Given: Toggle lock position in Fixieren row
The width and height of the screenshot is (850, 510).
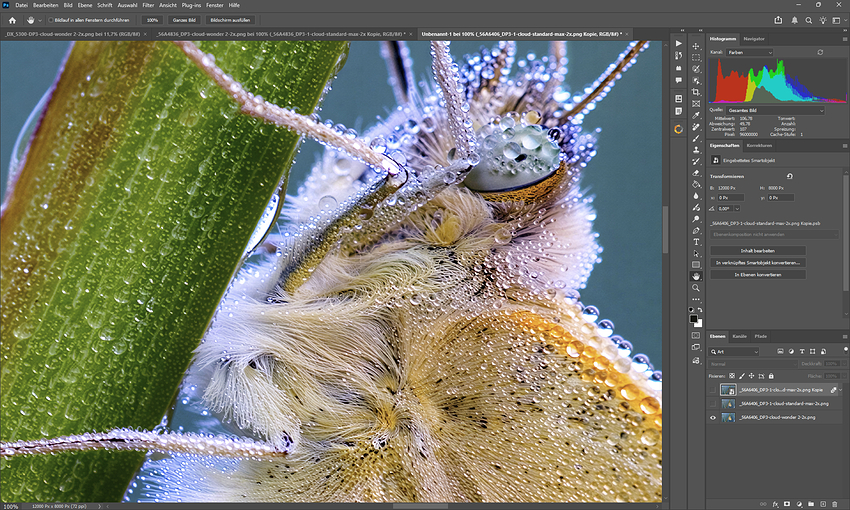Looking at the screenshot, I should pos(751,376).
